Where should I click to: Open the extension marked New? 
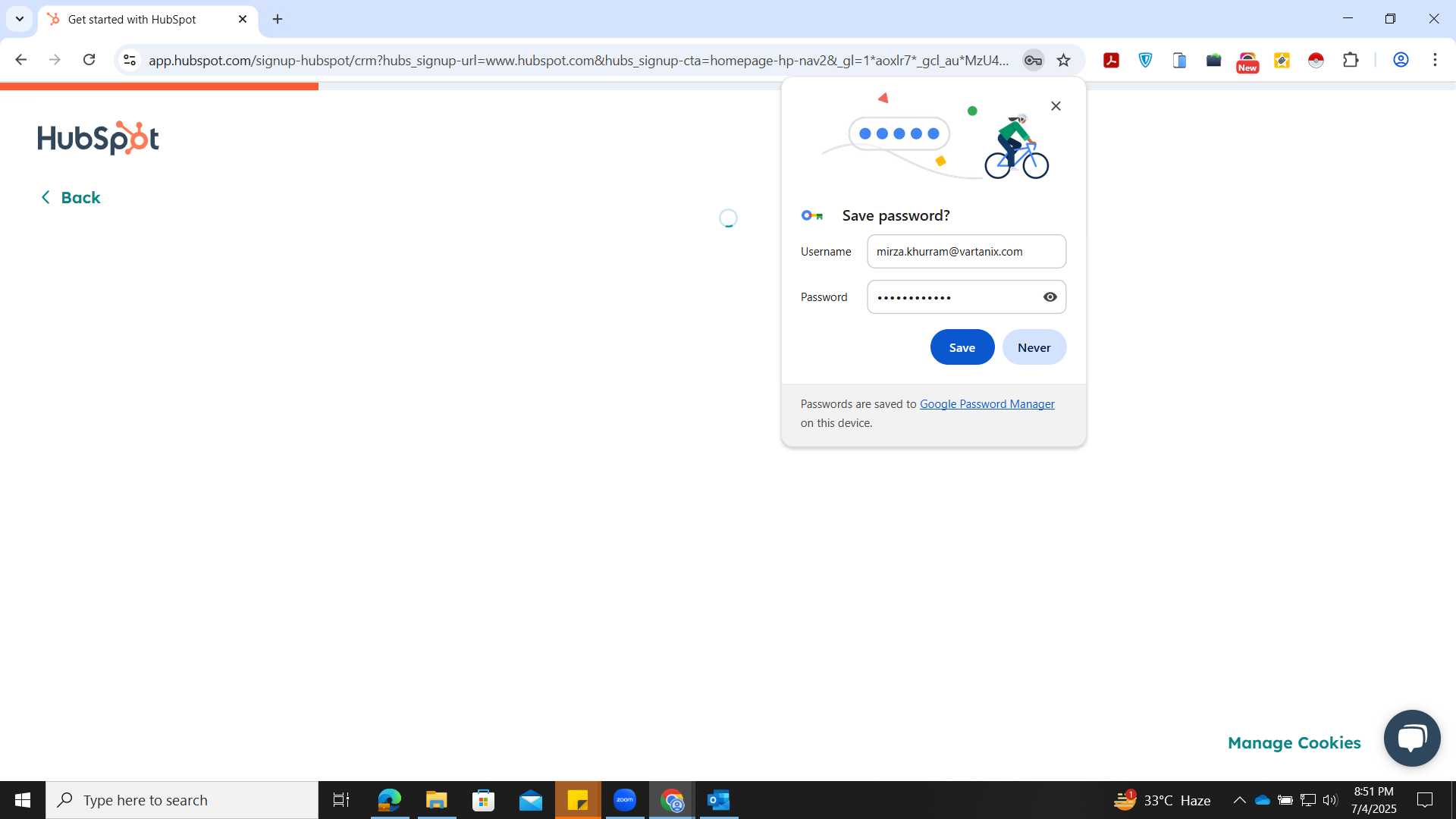tap(1247, 61)
